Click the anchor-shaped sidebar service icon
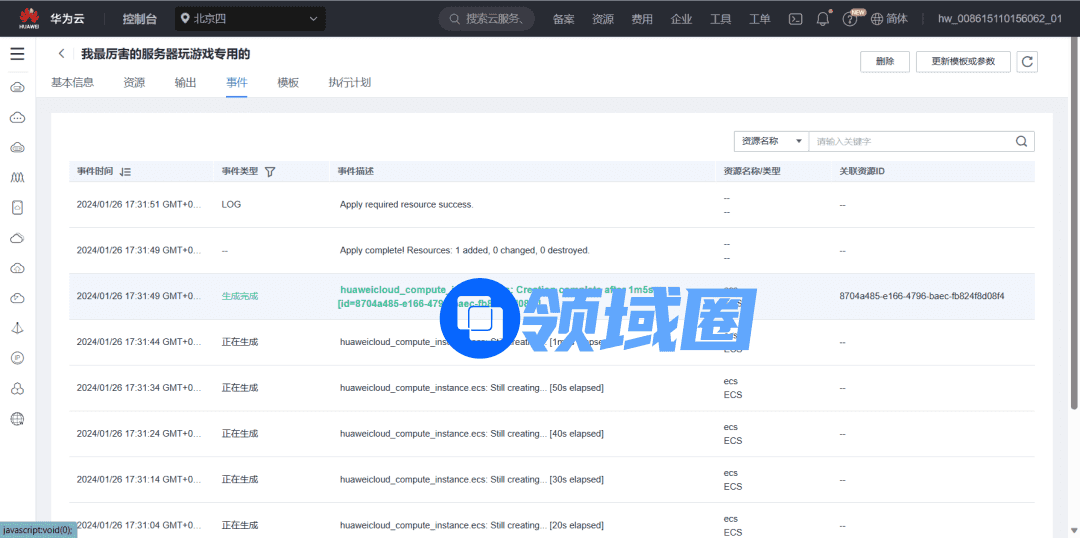 pyautogui.click(x=17, y=328)
